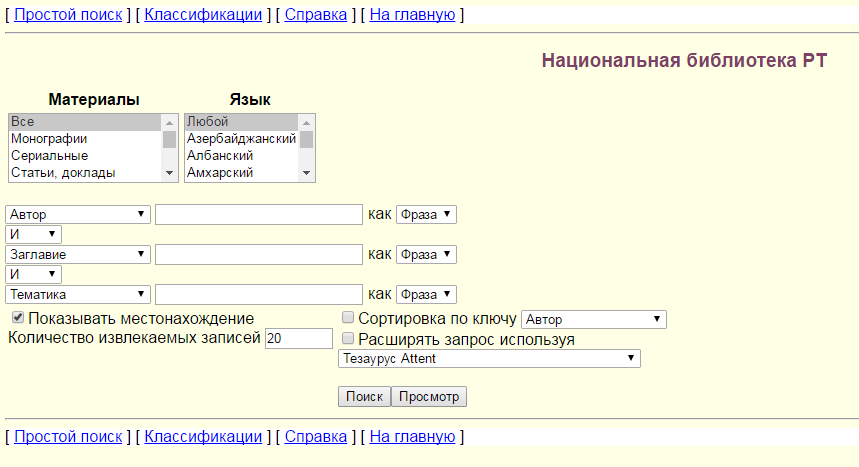This screenshot has height=467, width=859.
Task: Focus the Заглавие search text field
Action: click(x=259, y=254)
